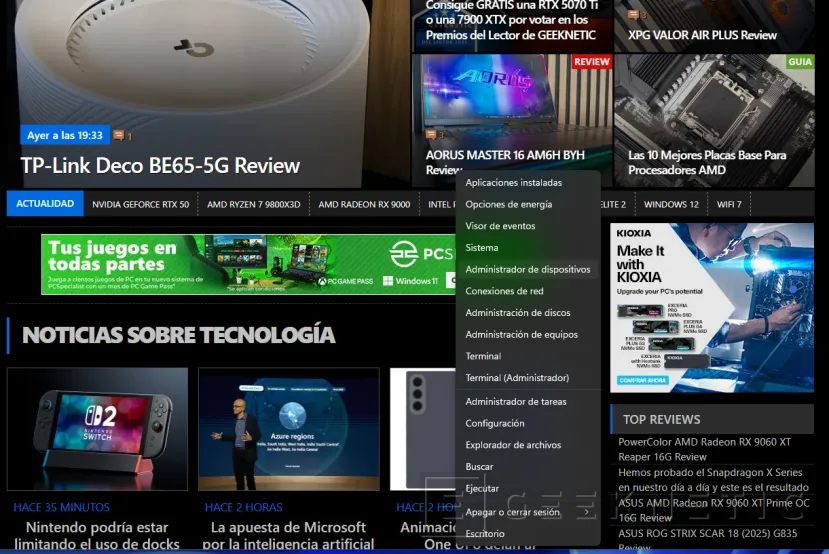
Task: Open the gray smartphone article thumbnail
Action: pos(423,429)
